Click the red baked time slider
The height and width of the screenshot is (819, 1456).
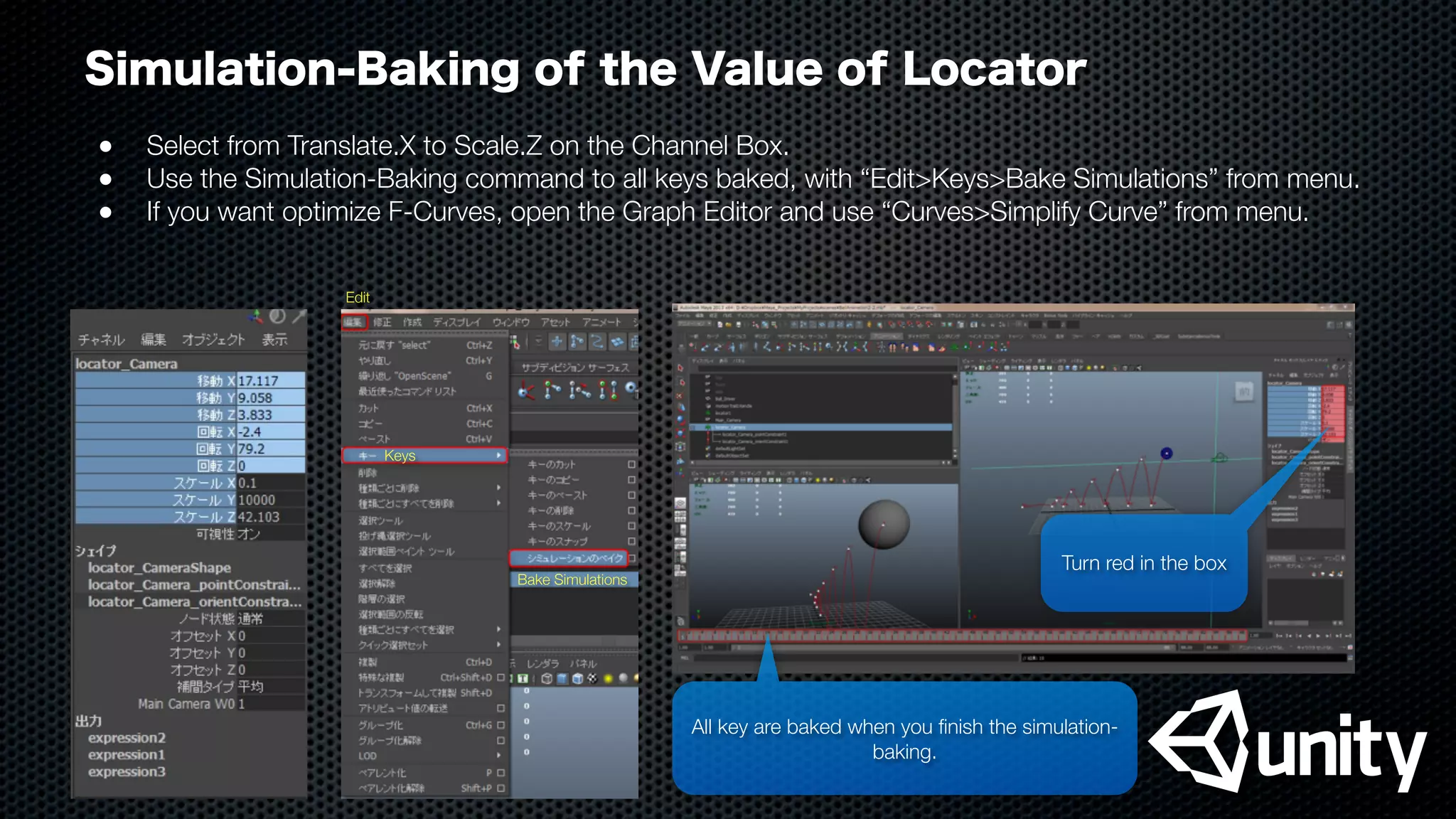[x=961, y=636]
